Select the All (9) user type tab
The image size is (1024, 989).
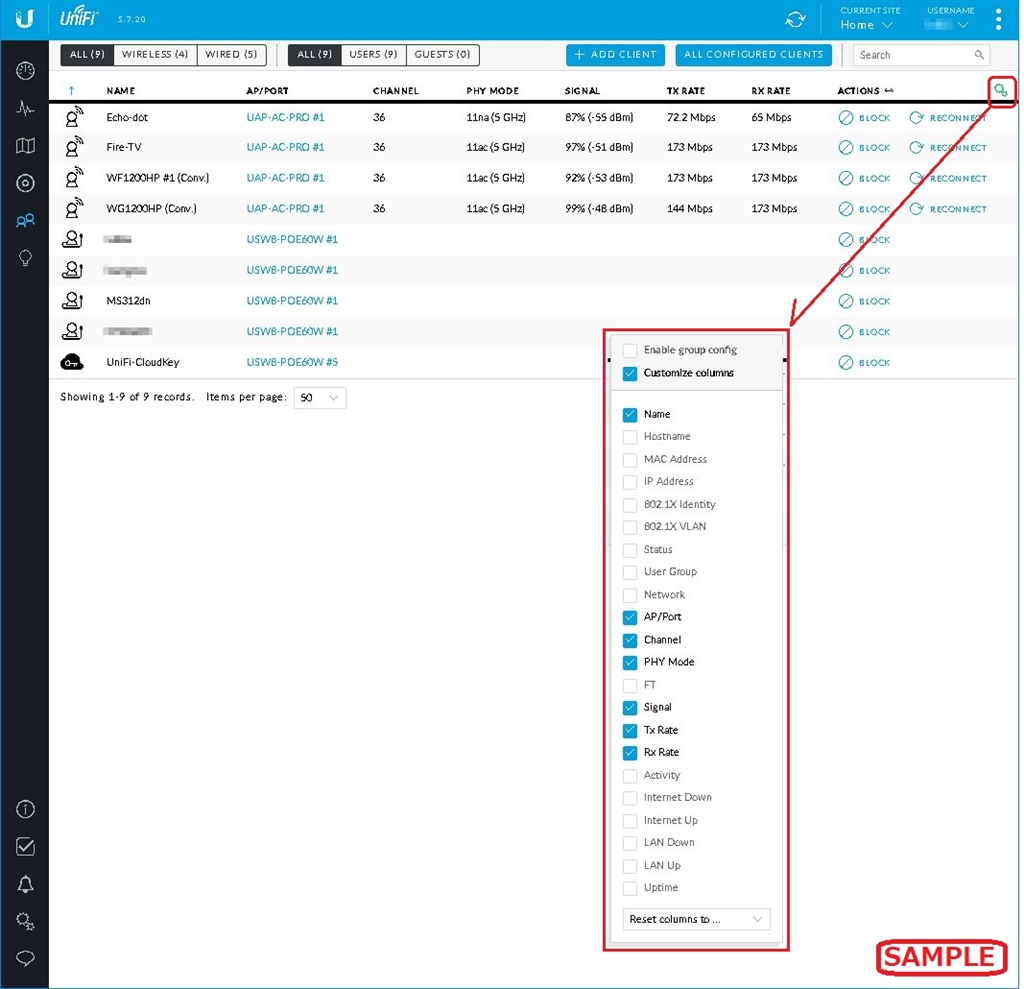314,55
